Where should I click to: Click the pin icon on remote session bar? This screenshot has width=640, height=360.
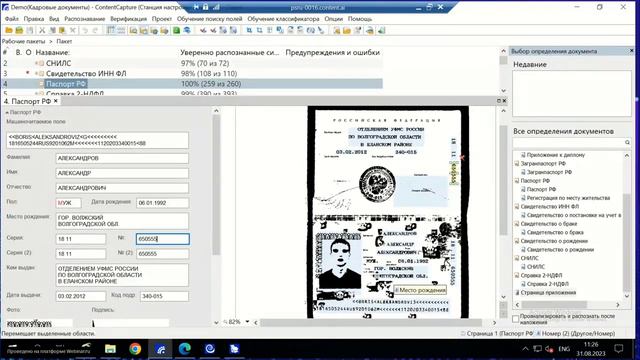coord(196,7)
